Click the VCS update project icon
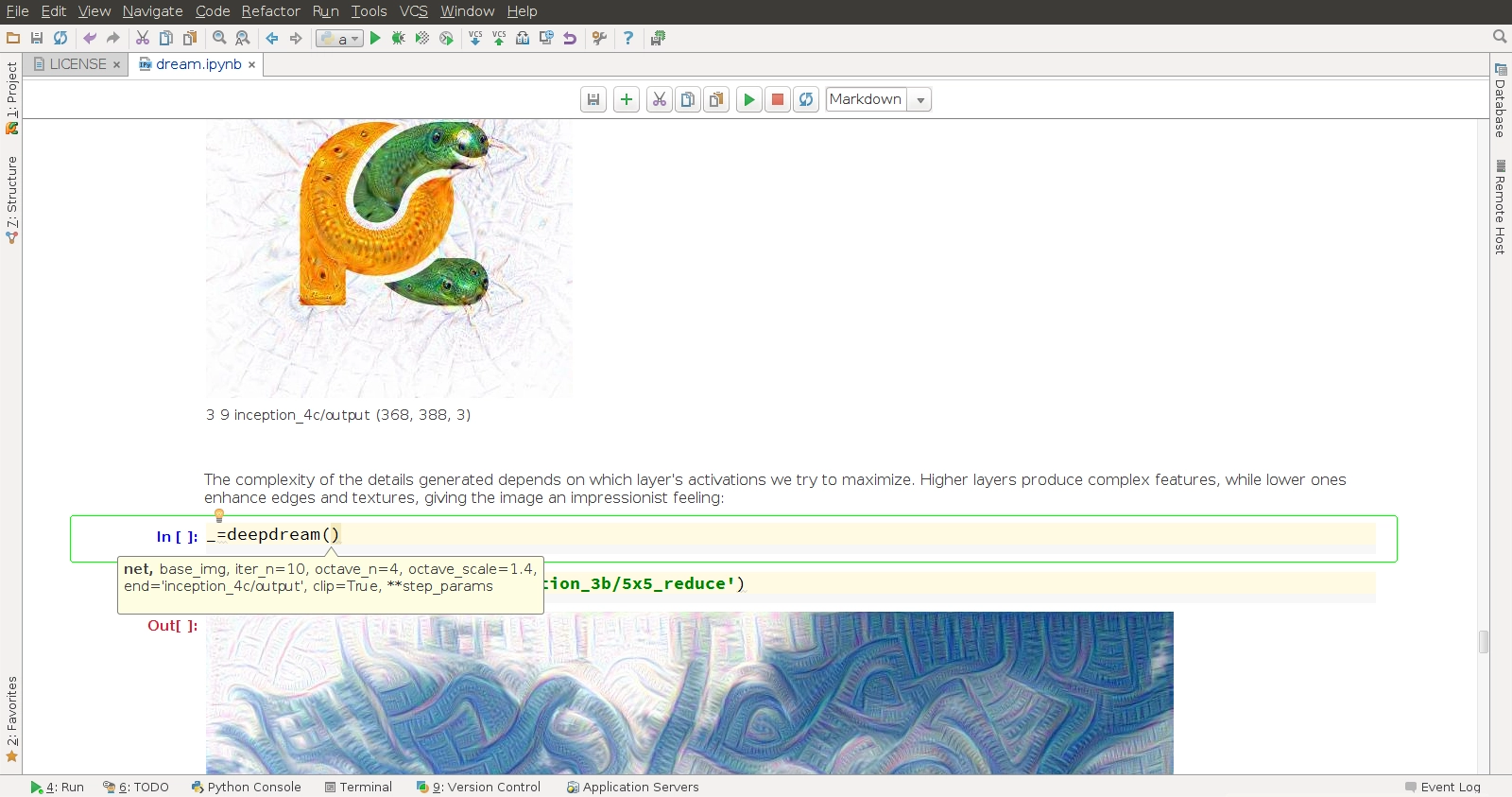Image resolution: width=1512 pixels, height=797 pixels. 475,38
